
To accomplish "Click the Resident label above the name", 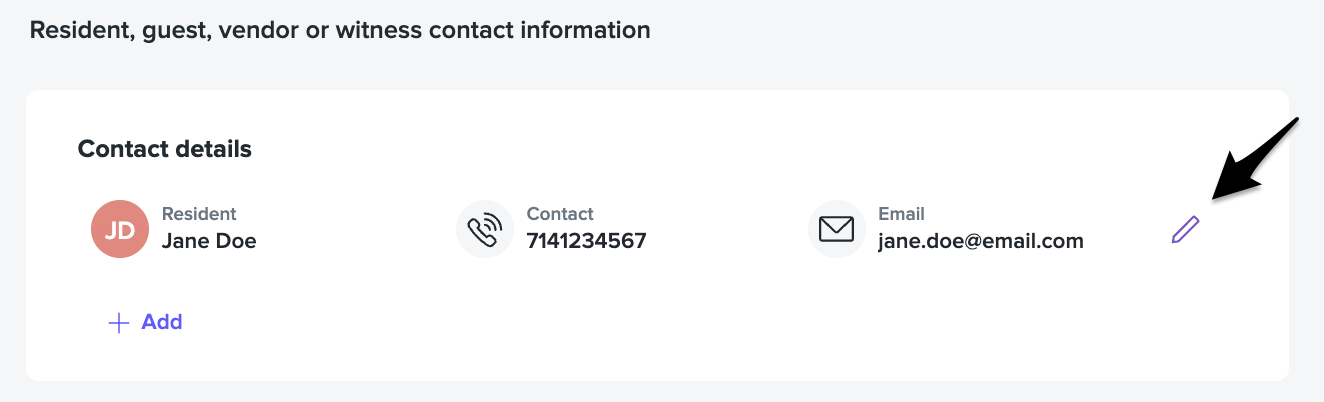I will coord(199,214).
